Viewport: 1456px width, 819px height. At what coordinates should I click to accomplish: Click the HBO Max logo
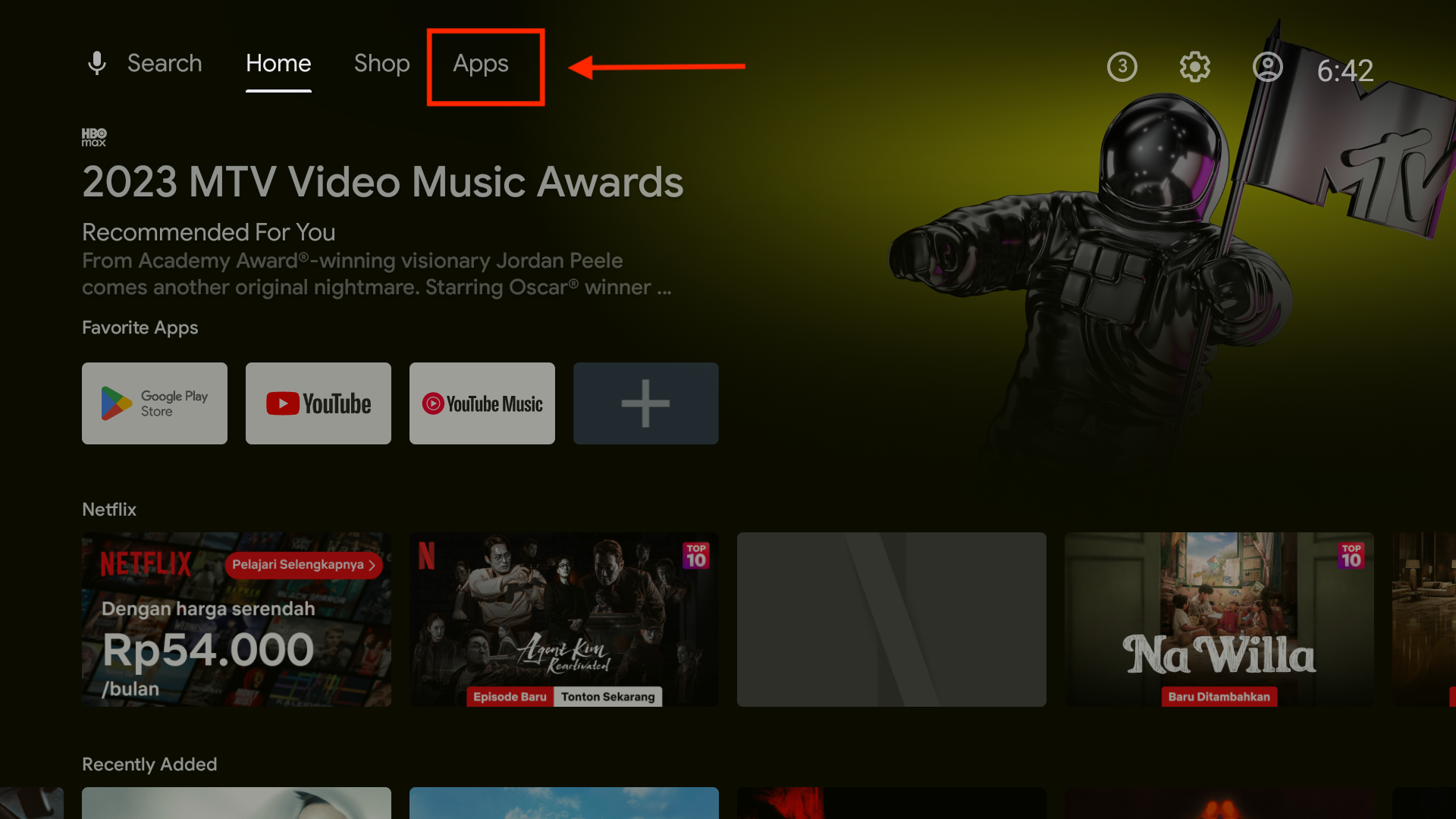click(94, 137)
